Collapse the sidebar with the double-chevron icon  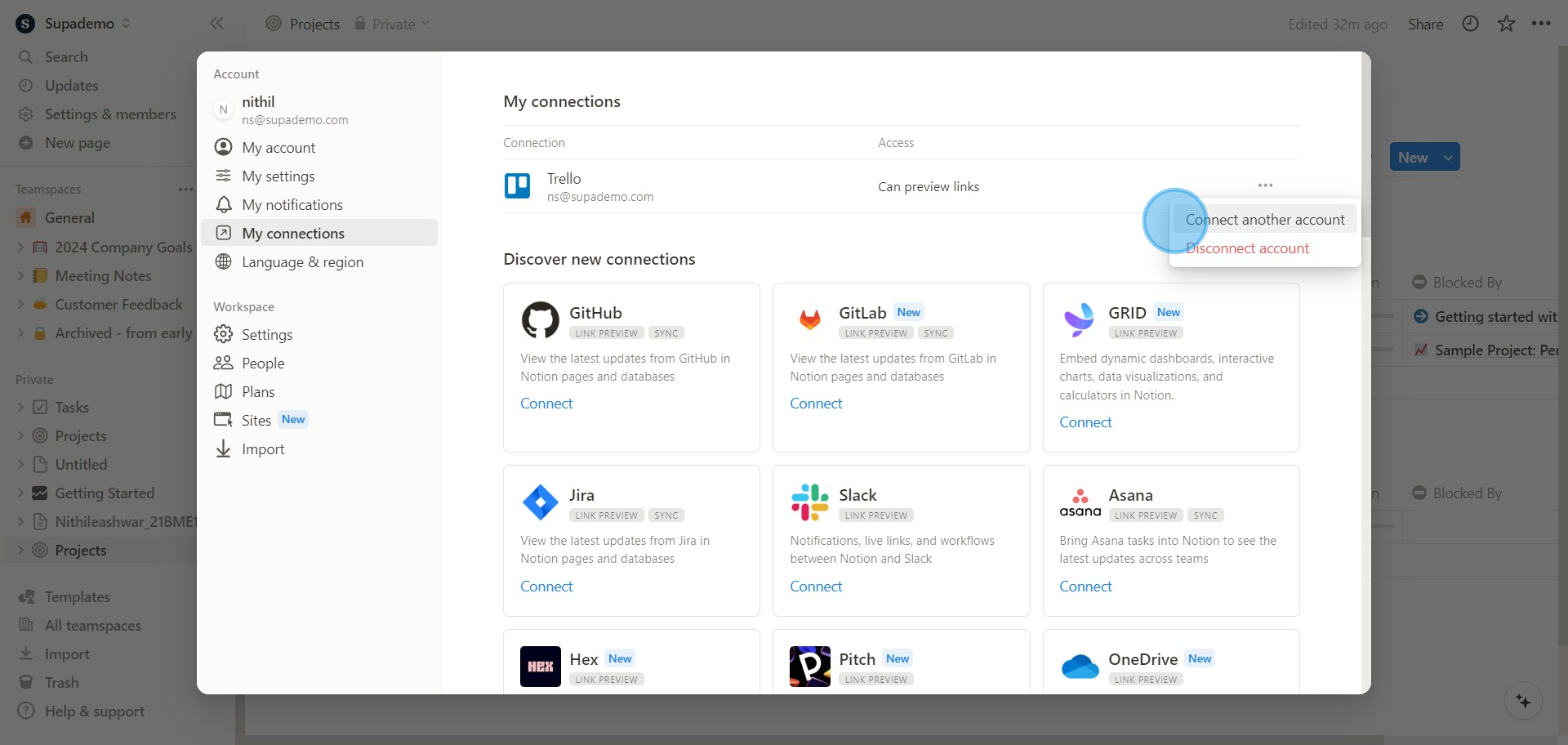(216, 23)
